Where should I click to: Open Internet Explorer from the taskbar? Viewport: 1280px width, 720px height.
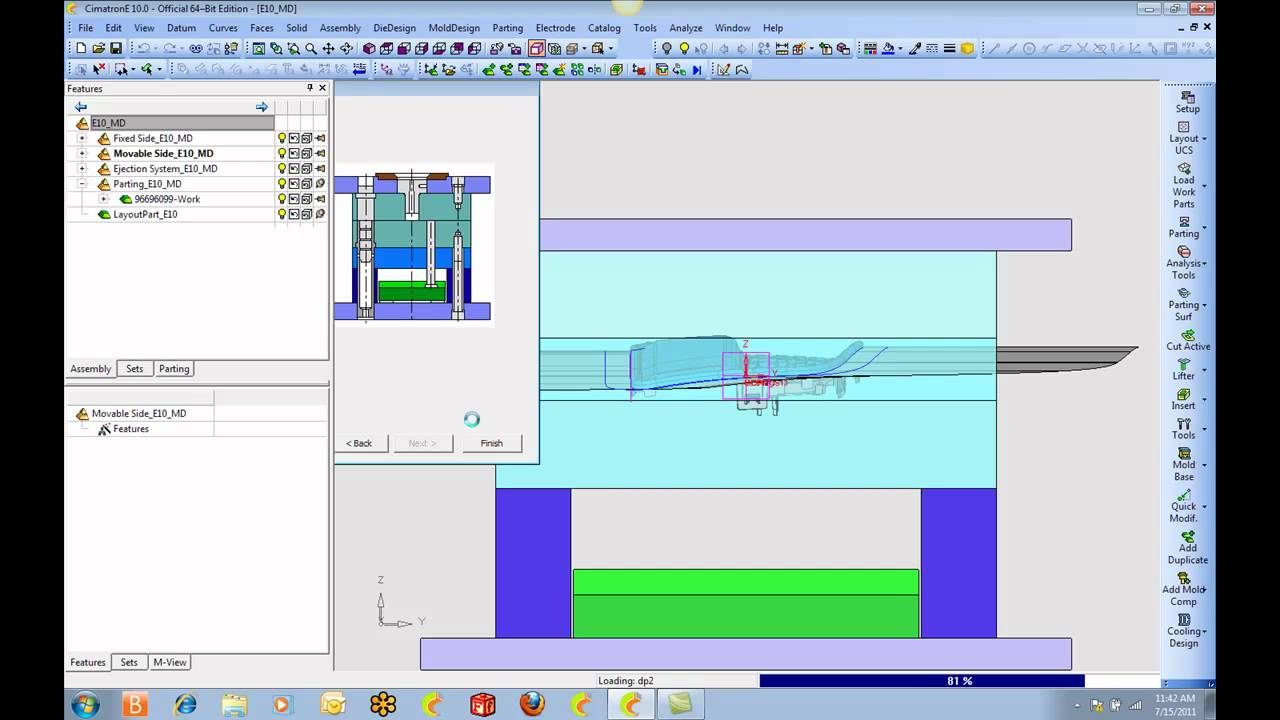point(185,704)
